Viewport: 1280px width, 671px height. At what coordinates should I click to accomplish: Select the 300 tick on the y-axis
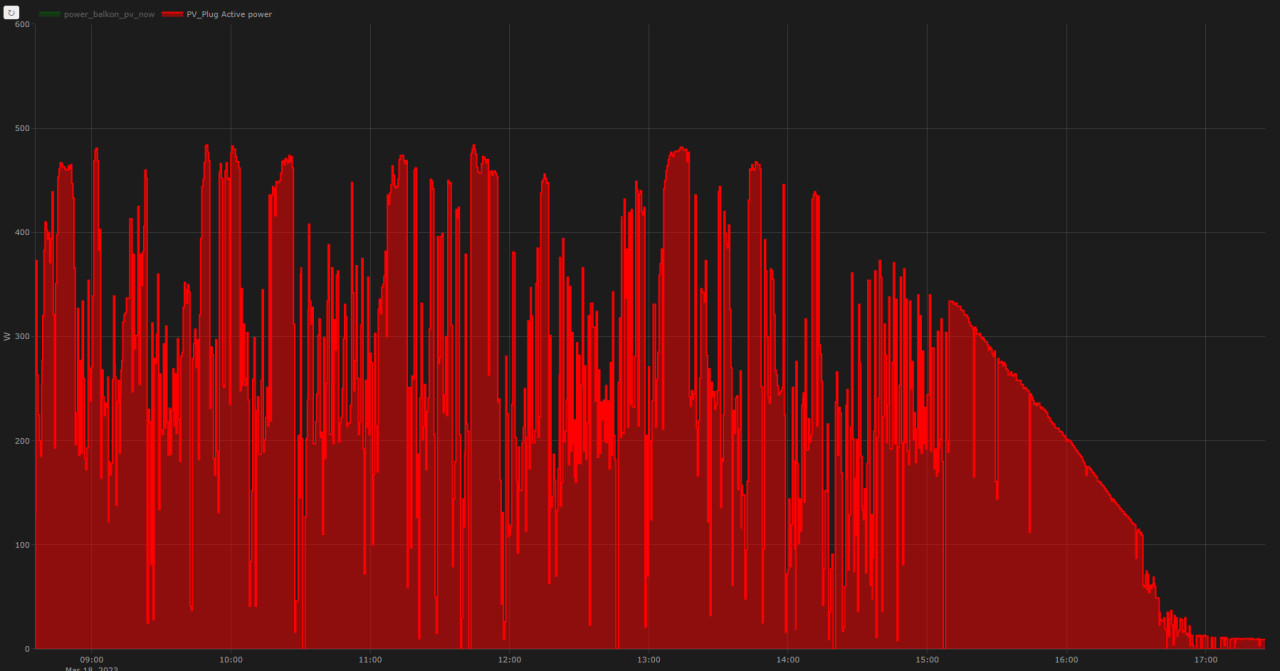[x=23, y=336]
